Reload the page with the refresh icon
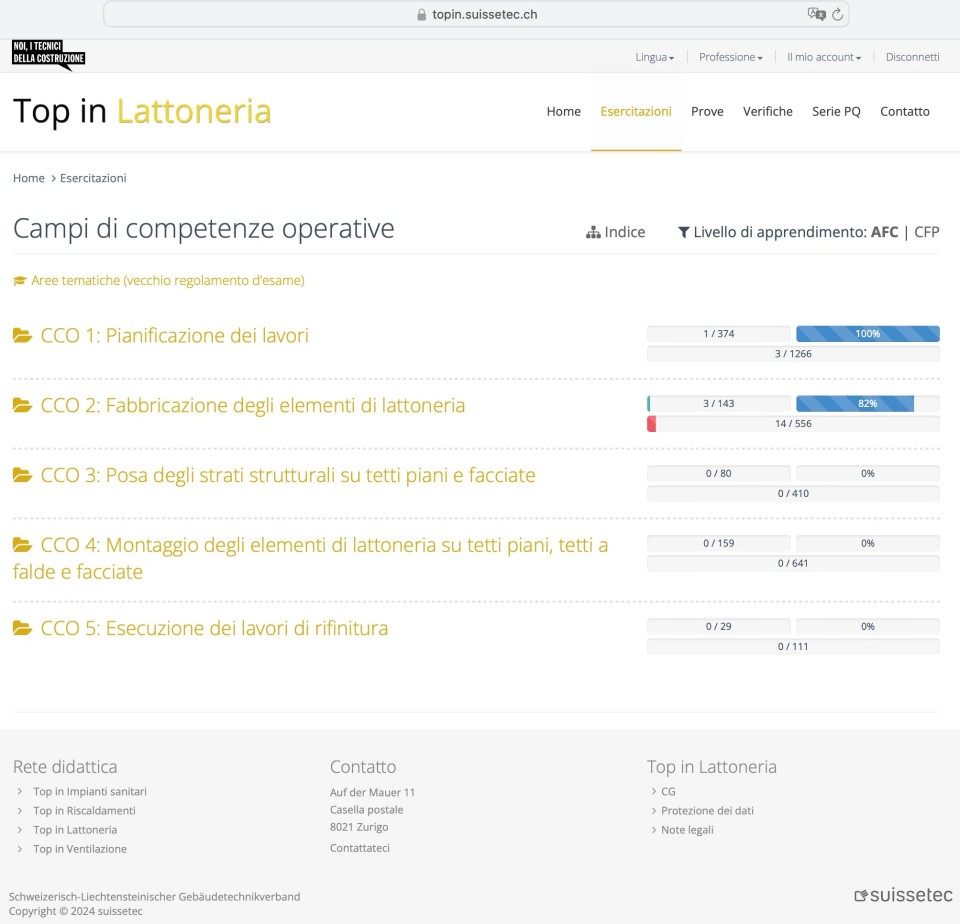Image resolution: width=960 pixels, height=924 pixels. pyautogui.click(x=838, y=14)
